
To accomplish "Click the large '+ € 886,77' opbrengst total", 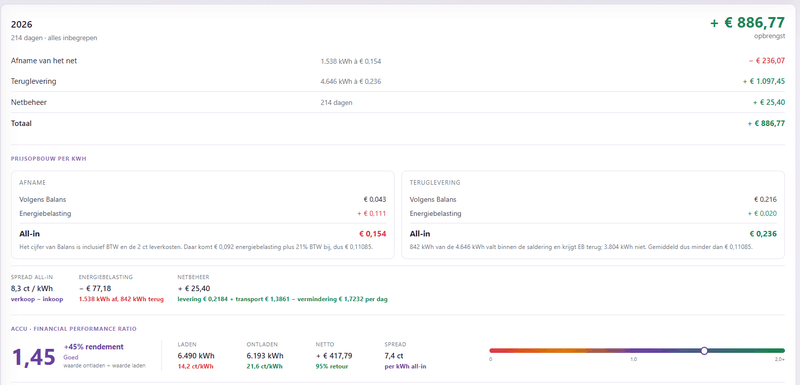I will tap(747, 23).
